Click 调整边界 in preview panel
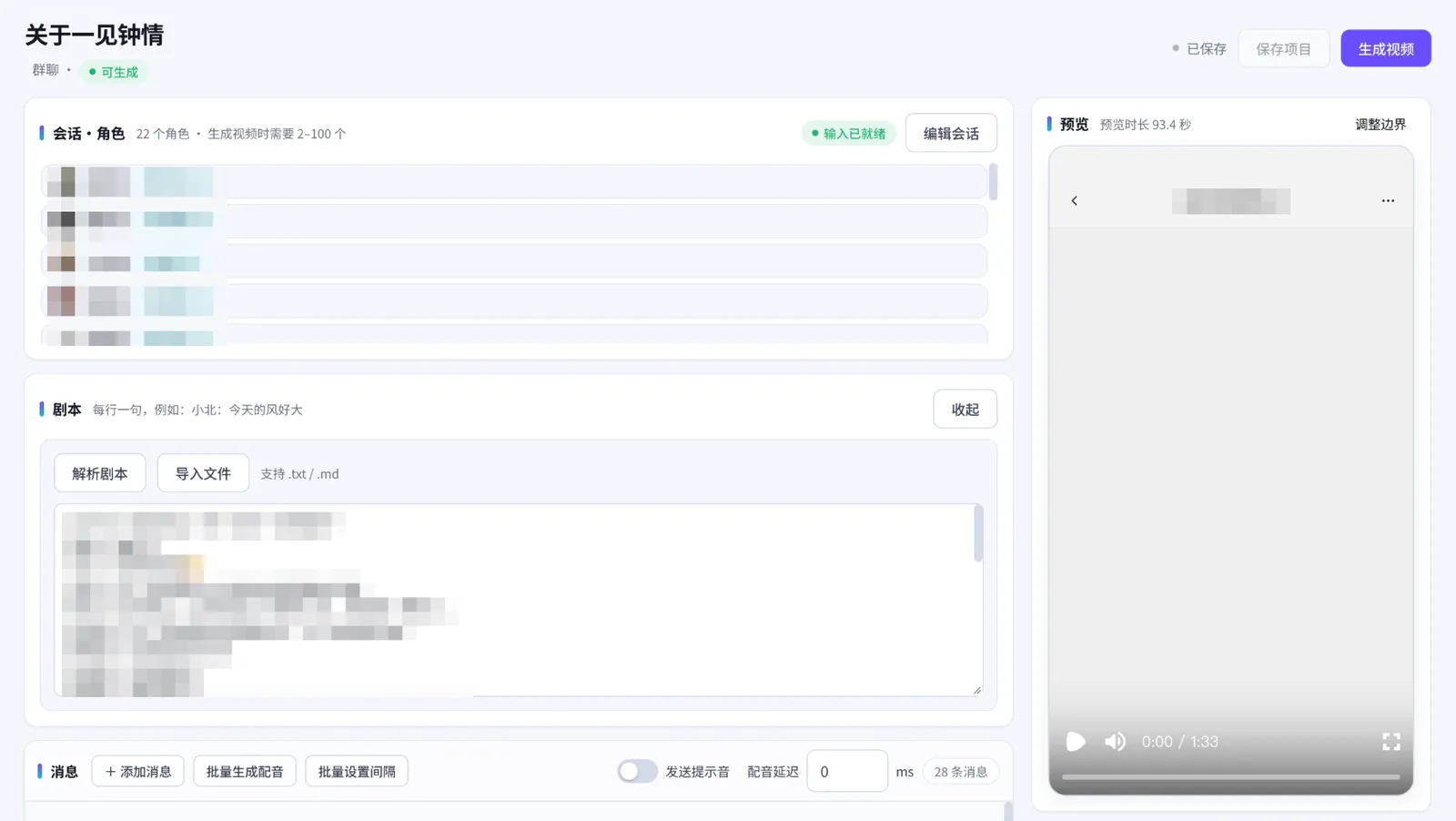Viewport: 1456px width, 821px height. [x=1380, y=124]
